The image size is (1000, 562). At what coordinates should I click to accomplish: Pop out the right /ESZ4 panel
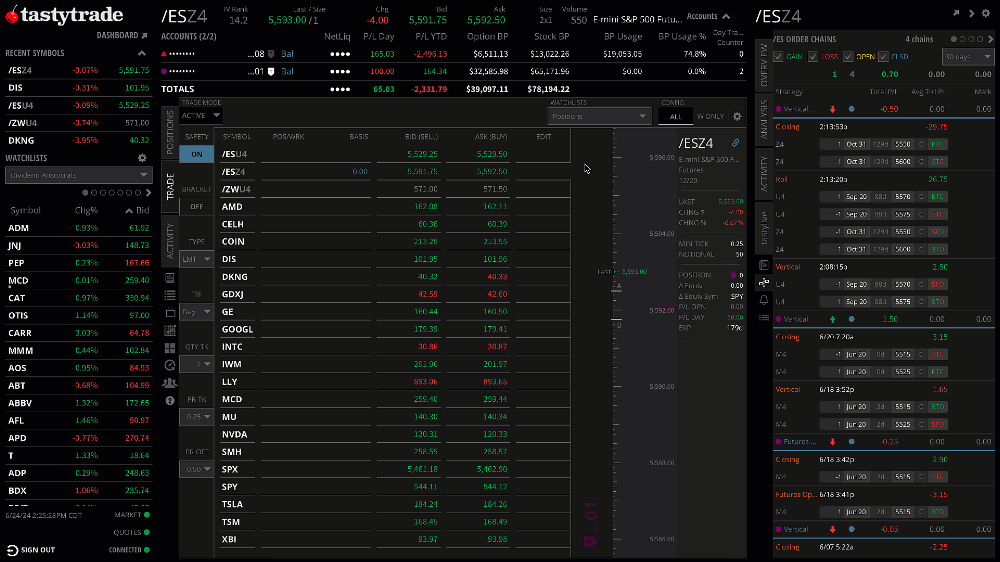pyautogui.click(x=956, y=13)
